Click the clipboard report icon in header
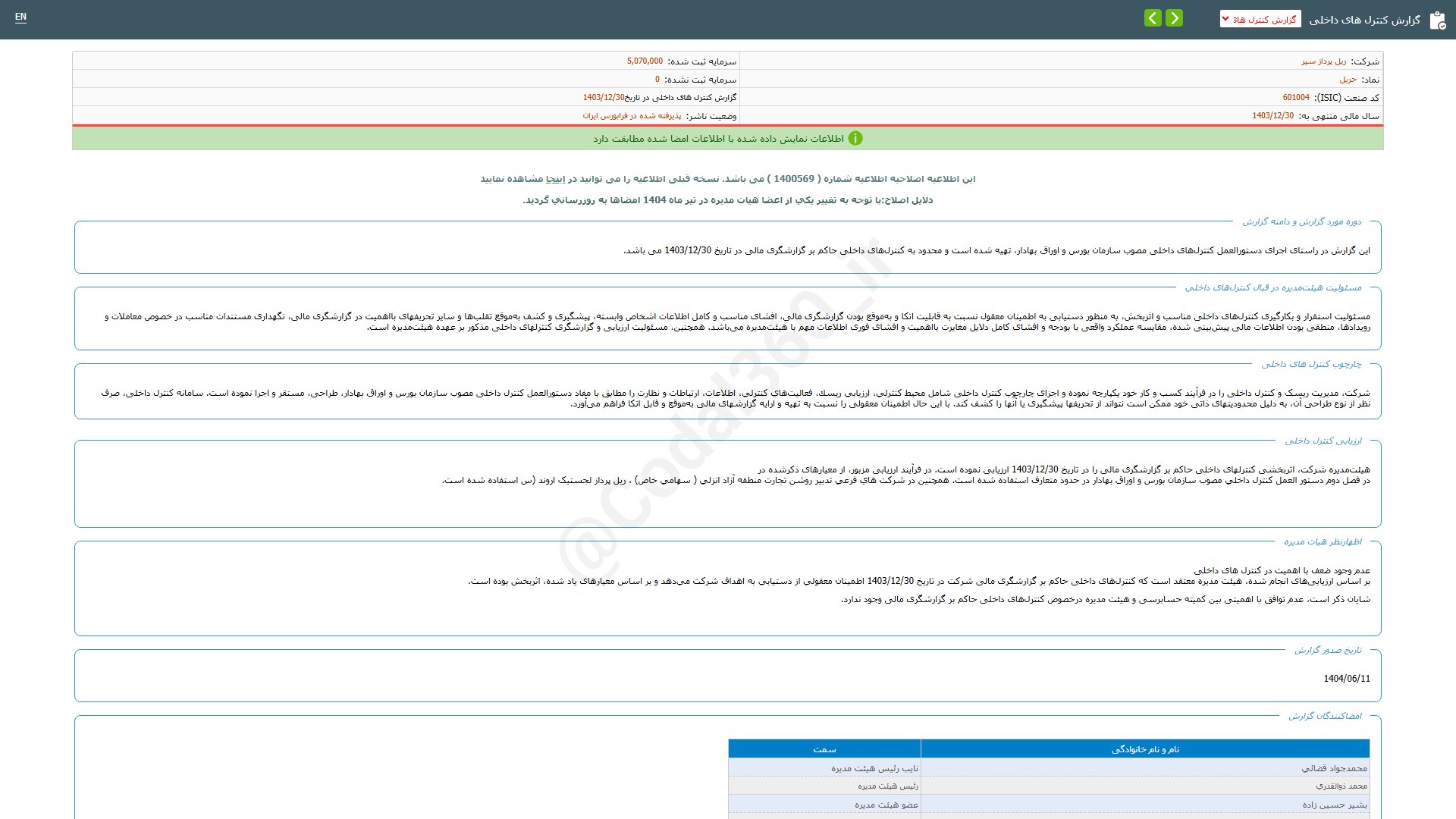 tap(1437, 20)
